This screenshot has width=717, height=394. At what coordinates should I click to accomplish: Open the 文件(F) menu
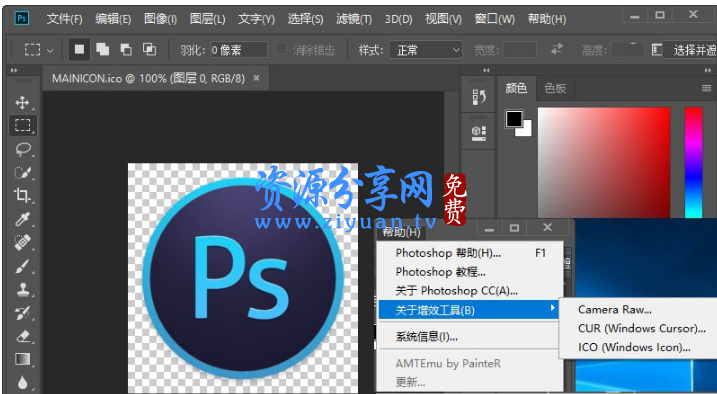coord(64,19)
